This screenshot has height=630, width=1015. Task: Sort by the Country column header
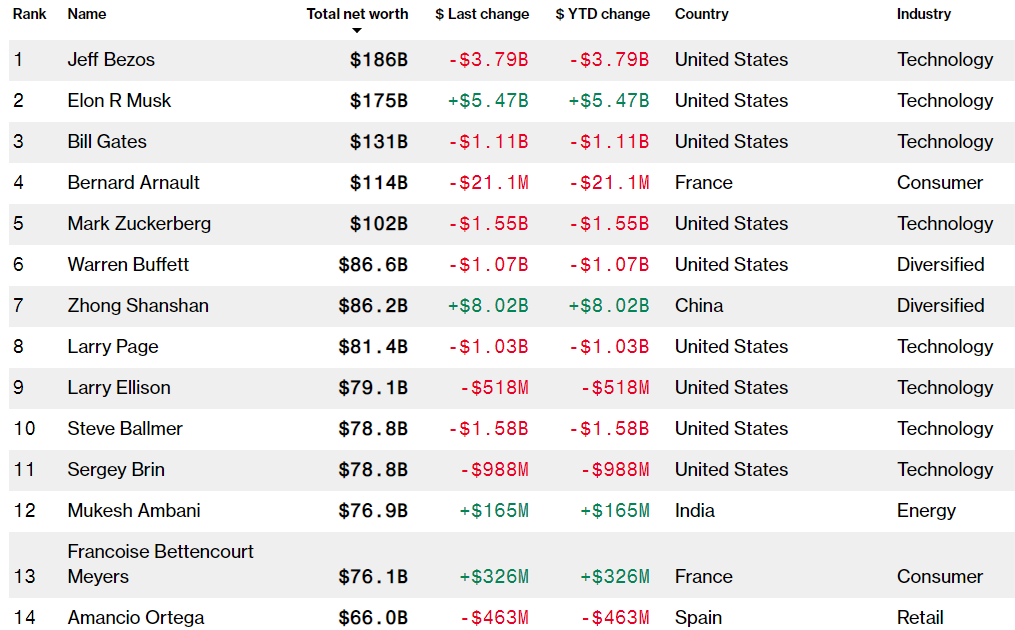[702, 14]
